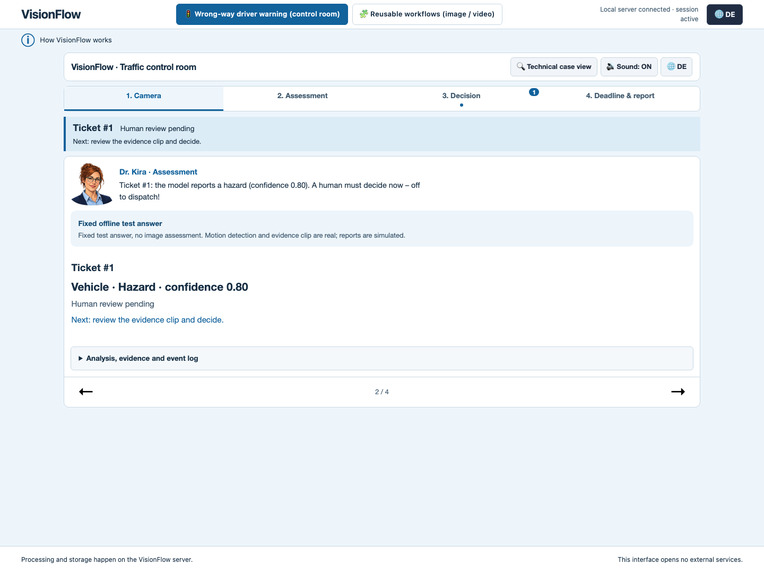
Task: Click the info icon beside How VisionFlow works
Action: tap(28, 40)
